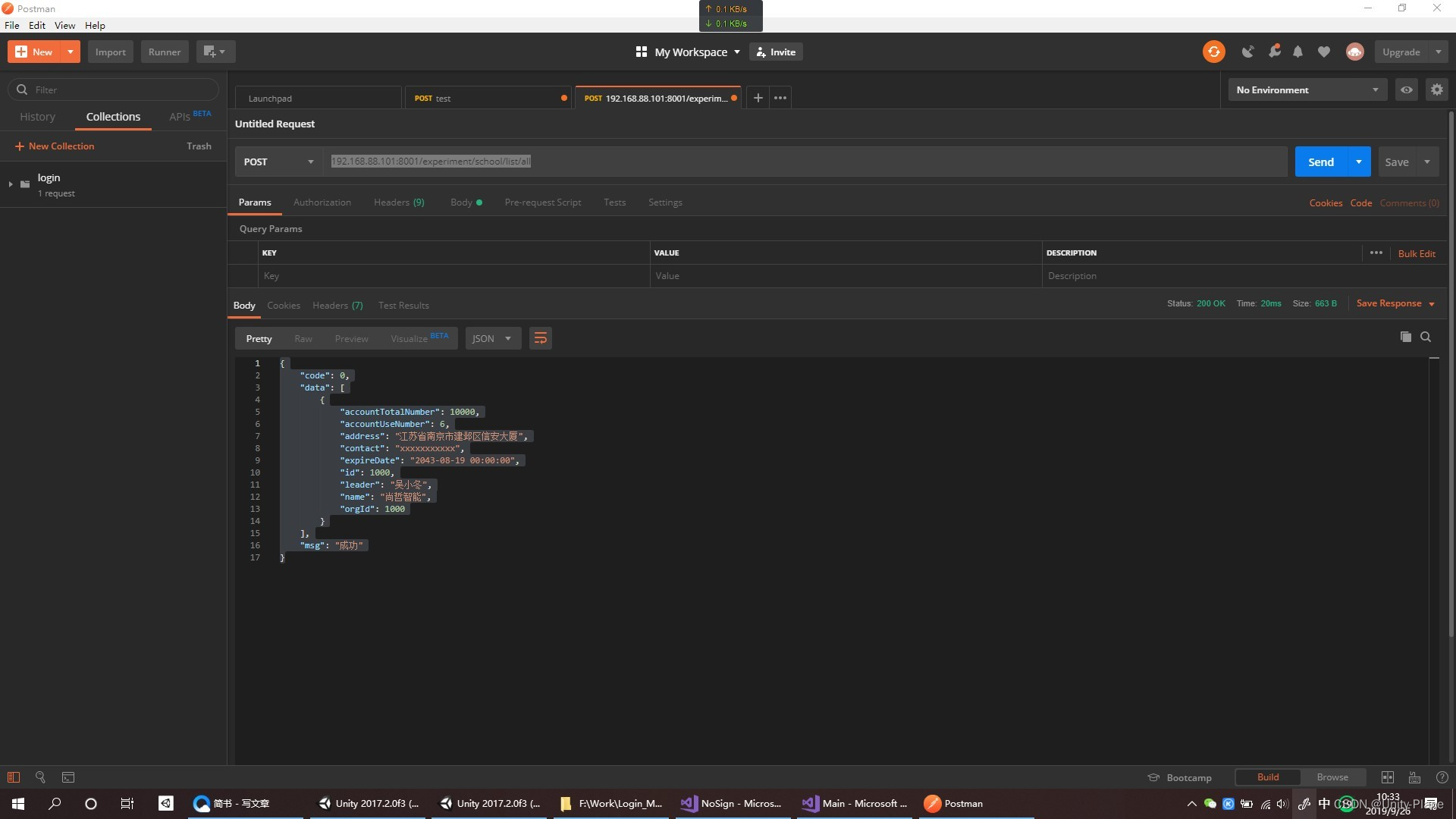
Task: Open the response Headers (7) tab
Action: [x=337, y=306]
